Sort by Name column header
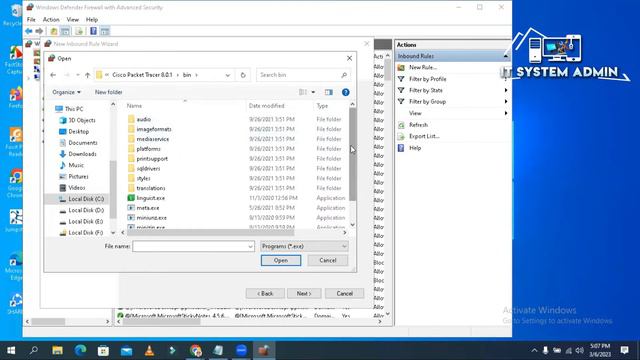The image size is (640, 360). coord(134,106)
